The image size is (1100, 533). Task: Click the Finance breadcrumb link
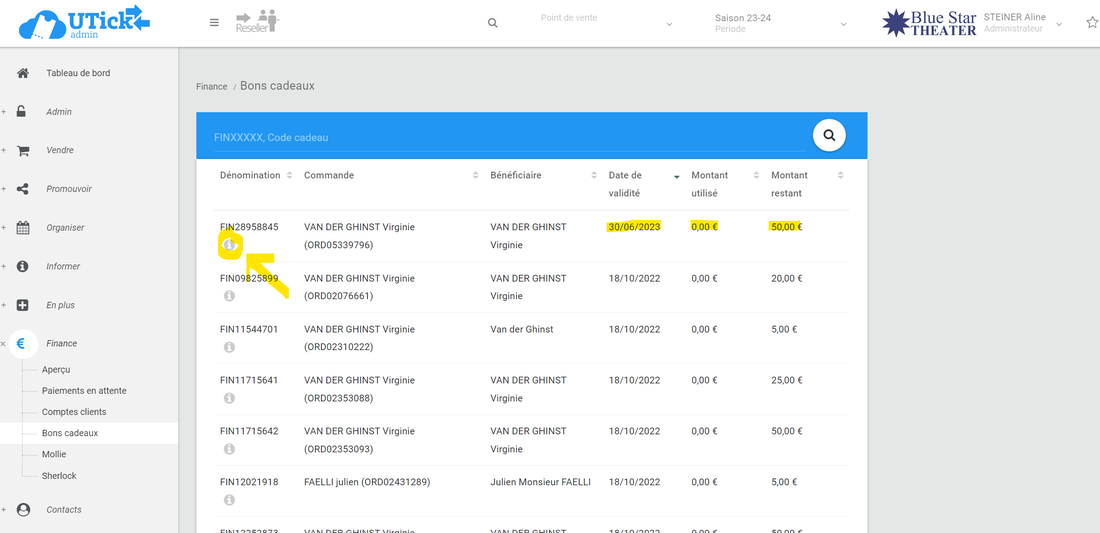point(211,87)
